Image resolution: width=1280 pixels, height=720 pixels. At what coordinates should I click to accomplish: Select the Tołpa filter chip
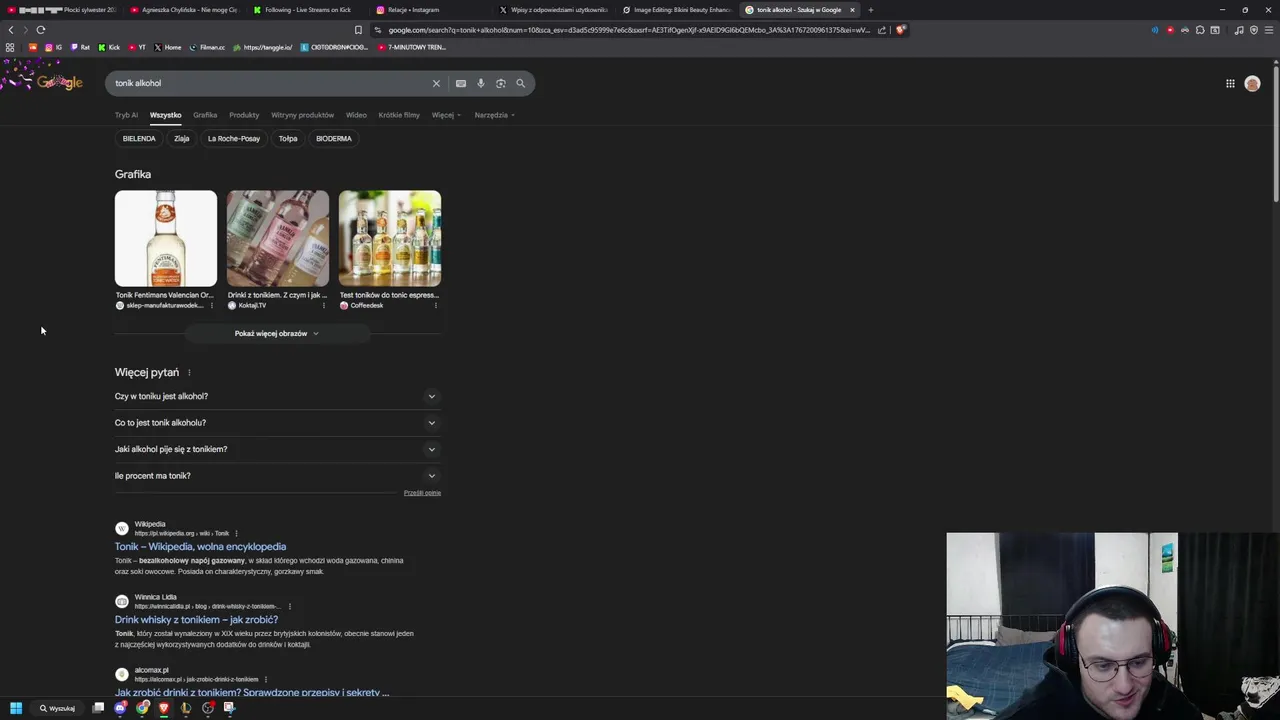tap(288, 139)
